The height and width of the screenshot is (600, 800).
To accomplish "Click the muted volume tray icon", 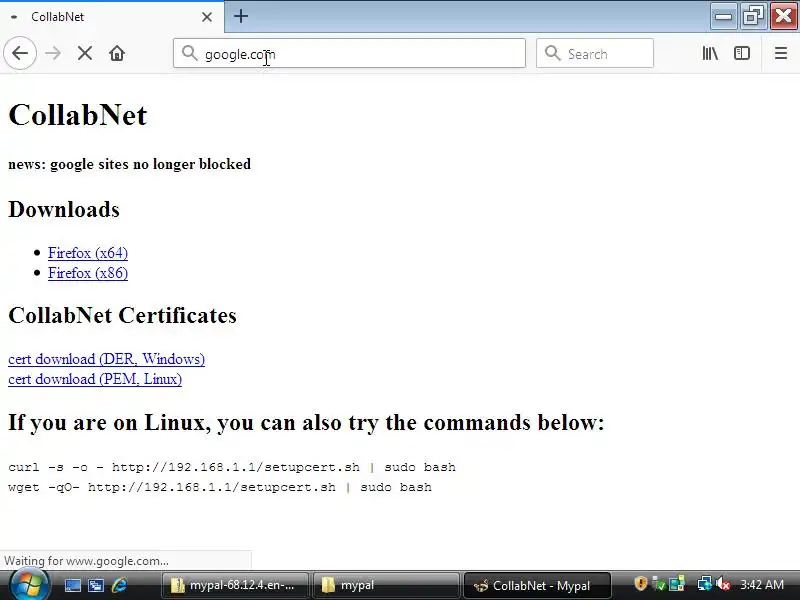I will 722,584.
